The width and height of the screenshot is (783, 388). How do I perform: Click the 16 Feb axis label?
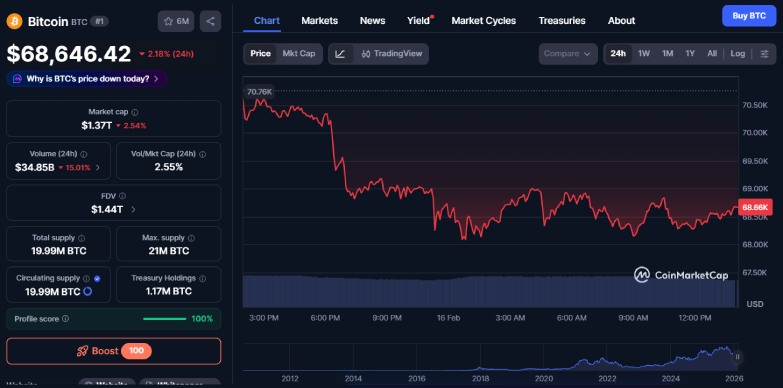(x=447, y=318)
